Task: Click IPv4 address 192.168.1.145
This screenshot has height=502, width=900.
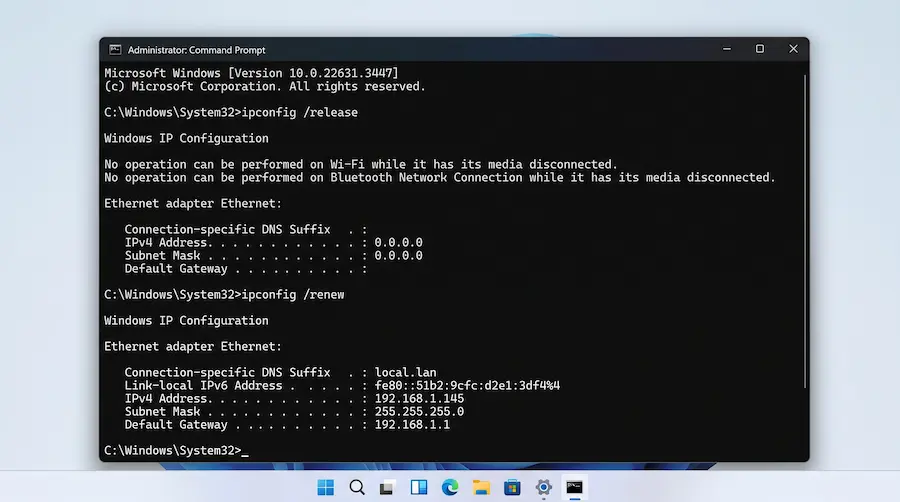Action: pos(419,398)
